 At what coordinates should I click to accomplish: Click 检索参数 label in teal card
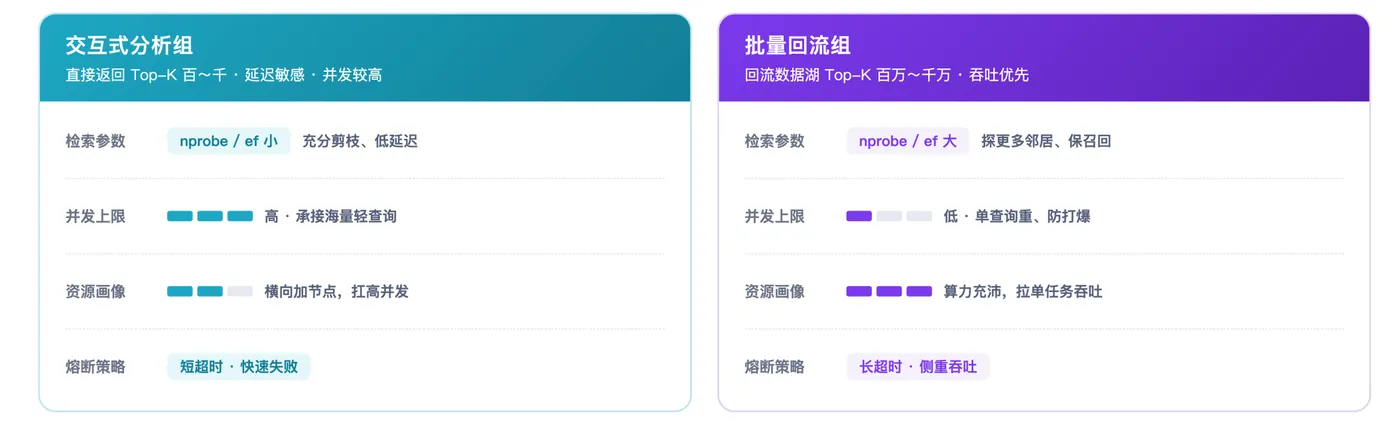click(x=96, y=141)
